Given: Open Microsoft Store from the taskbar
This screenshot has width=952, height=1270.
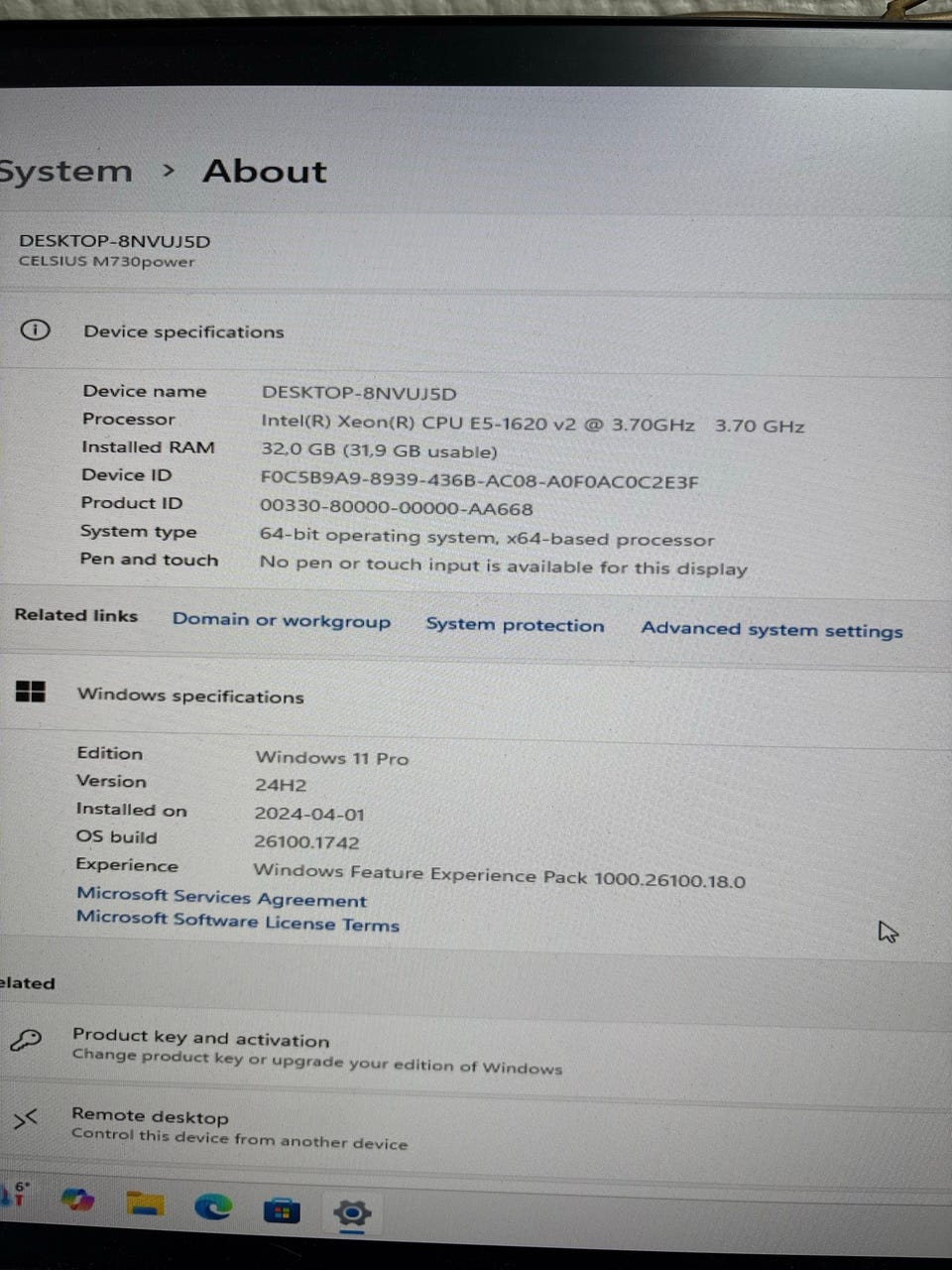Looking at the screenshot, I should 282,1210.
